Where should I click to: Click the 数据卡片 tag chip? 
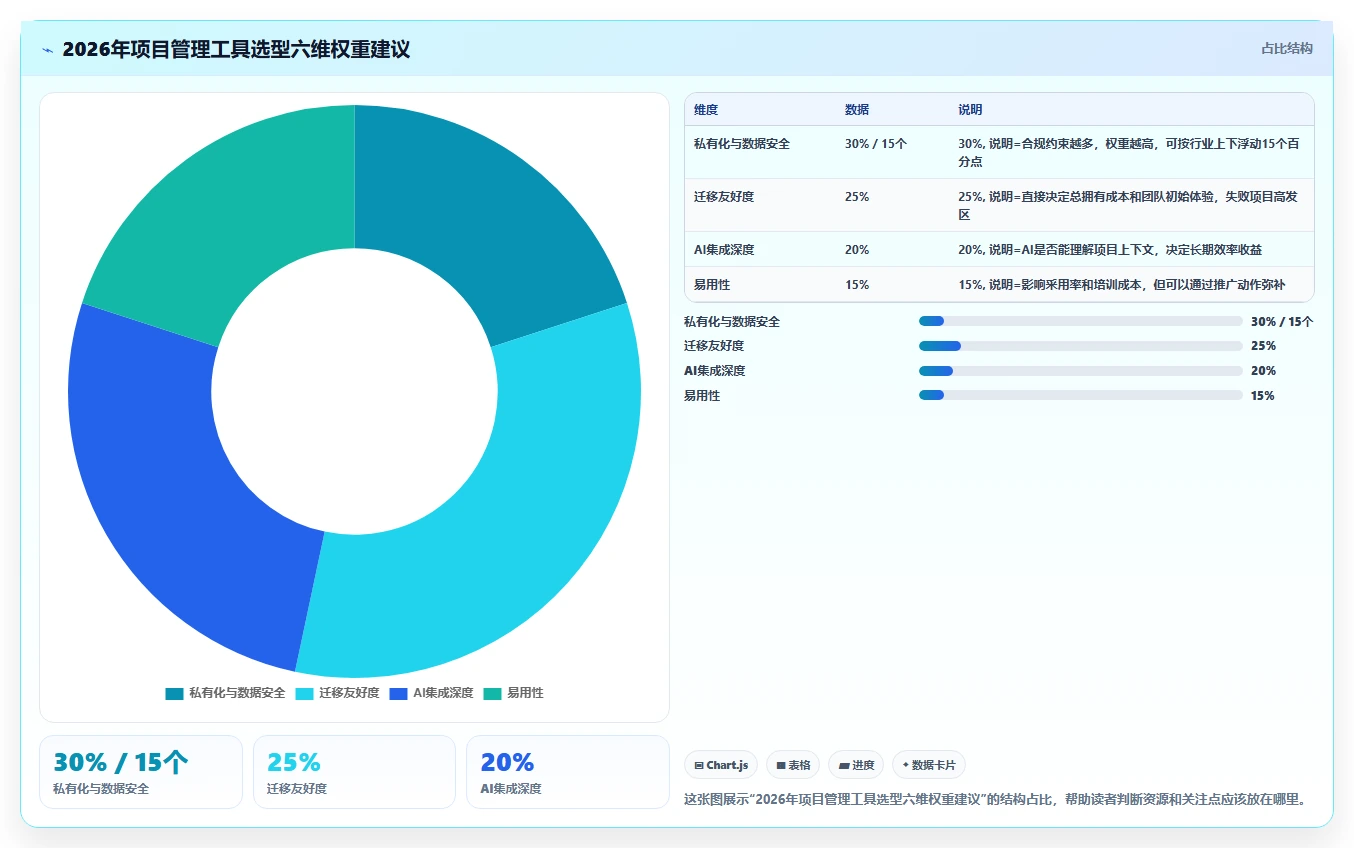coord(929,765)
